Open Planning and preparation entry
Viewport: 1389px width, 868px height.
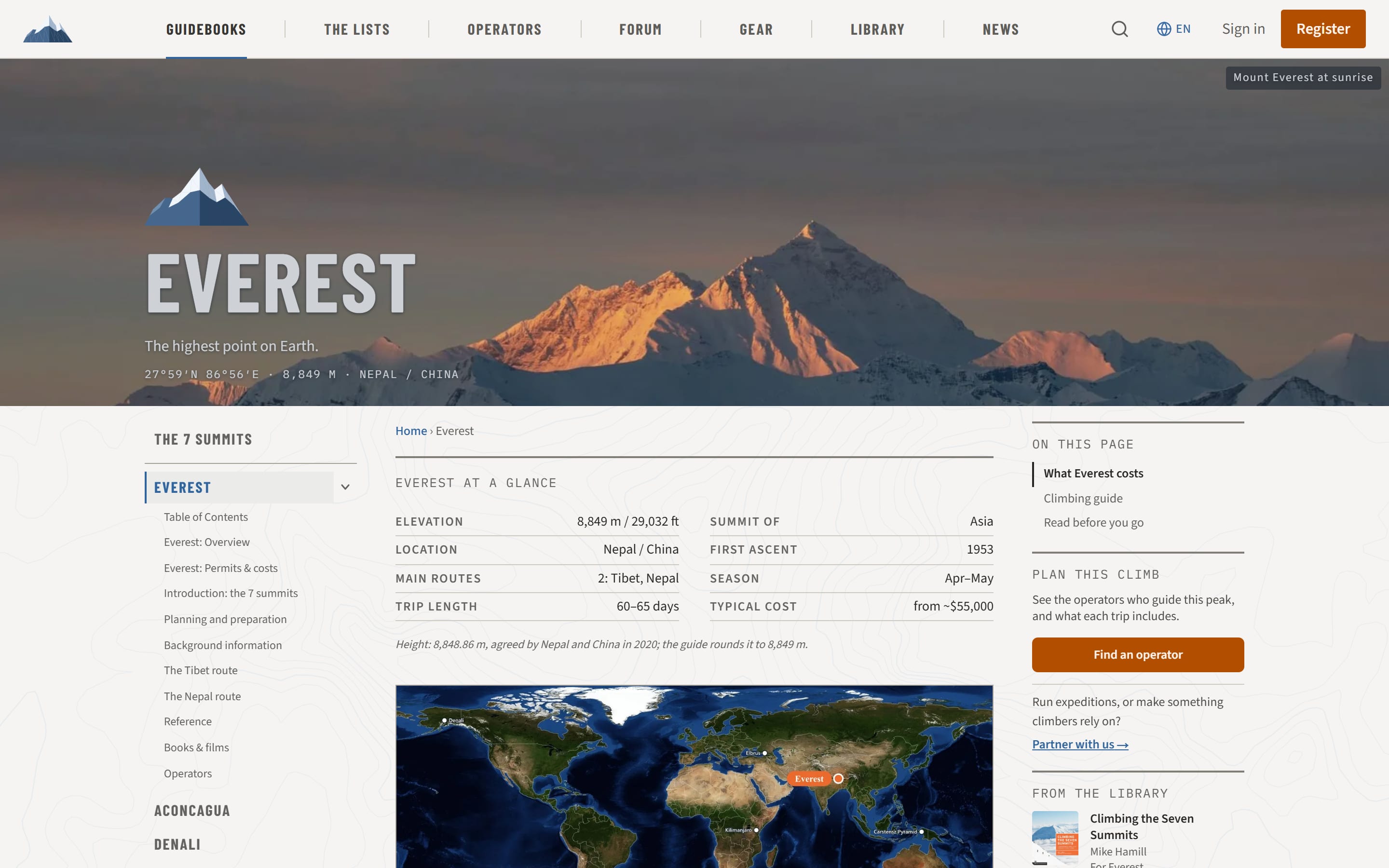coord(225,619)
